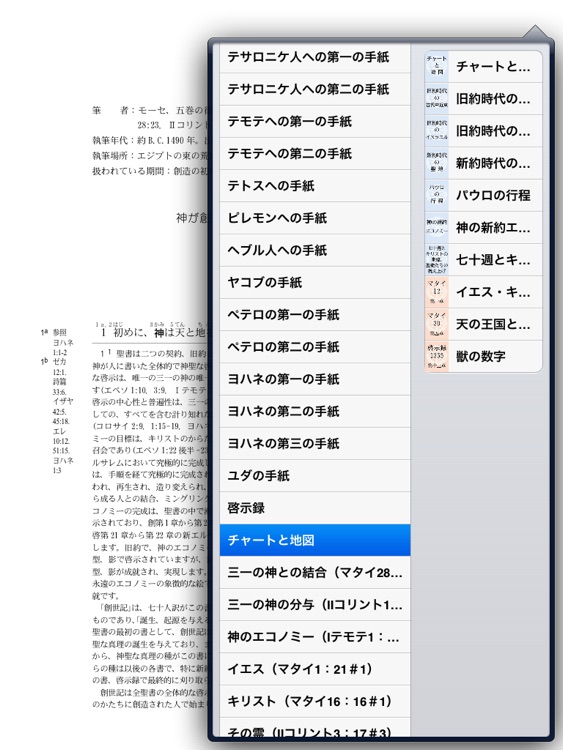Tap verse 1 text 初めに、神は天と地
This screenshot has width=563, height=750.
point(159,332)
